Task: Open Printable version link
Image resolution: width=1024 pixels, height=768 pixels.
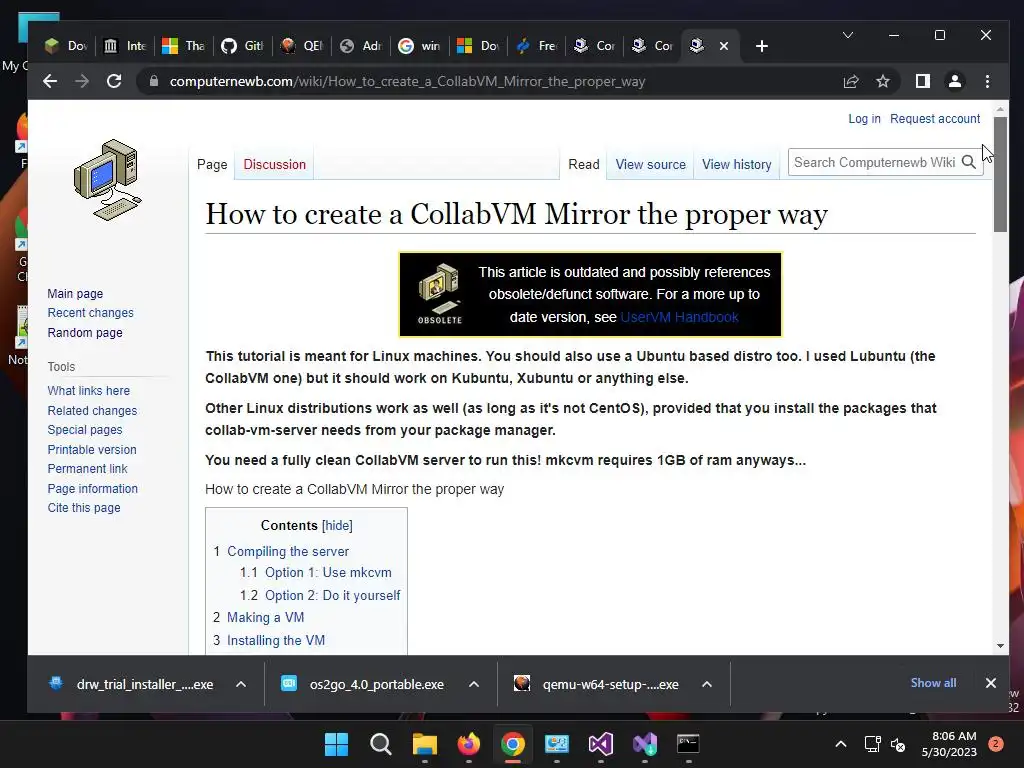Action: pyautogui.click(x=91, y=450)
